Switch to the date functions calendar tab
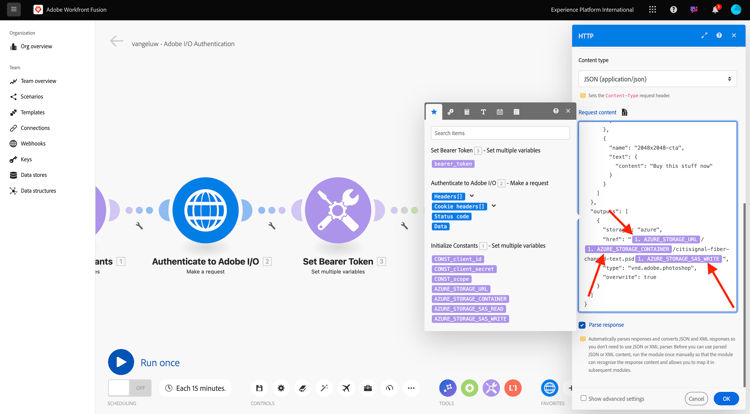 (x=500, y=112)
